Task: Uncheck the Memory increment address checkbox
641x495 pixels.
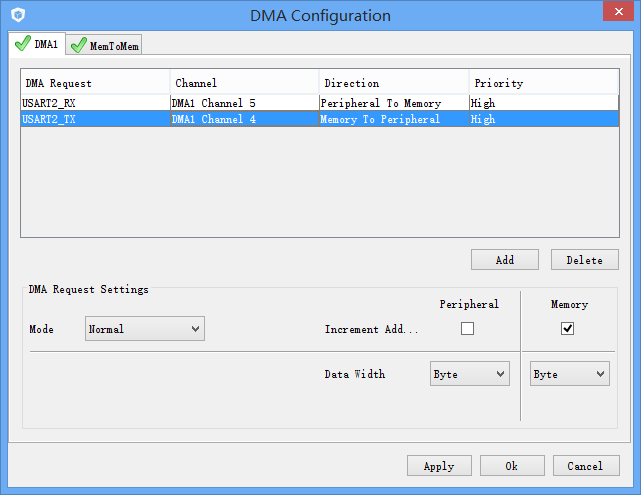Action: point(567,328)
